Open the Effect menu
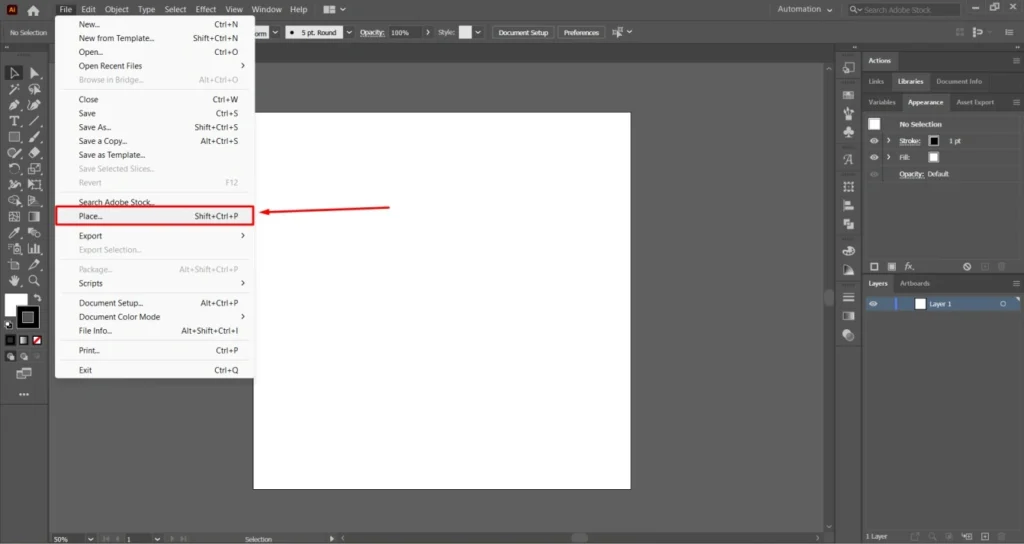Screen dimensions: 1024x544 [x=206, y=10]
